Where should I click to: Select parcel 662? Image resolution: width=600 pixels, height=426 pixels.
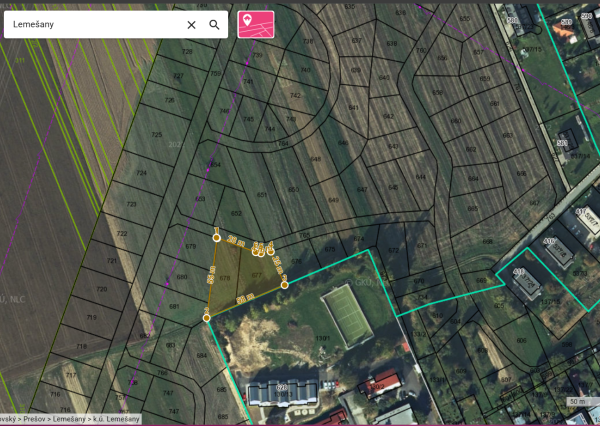click(x=471, y=149)
